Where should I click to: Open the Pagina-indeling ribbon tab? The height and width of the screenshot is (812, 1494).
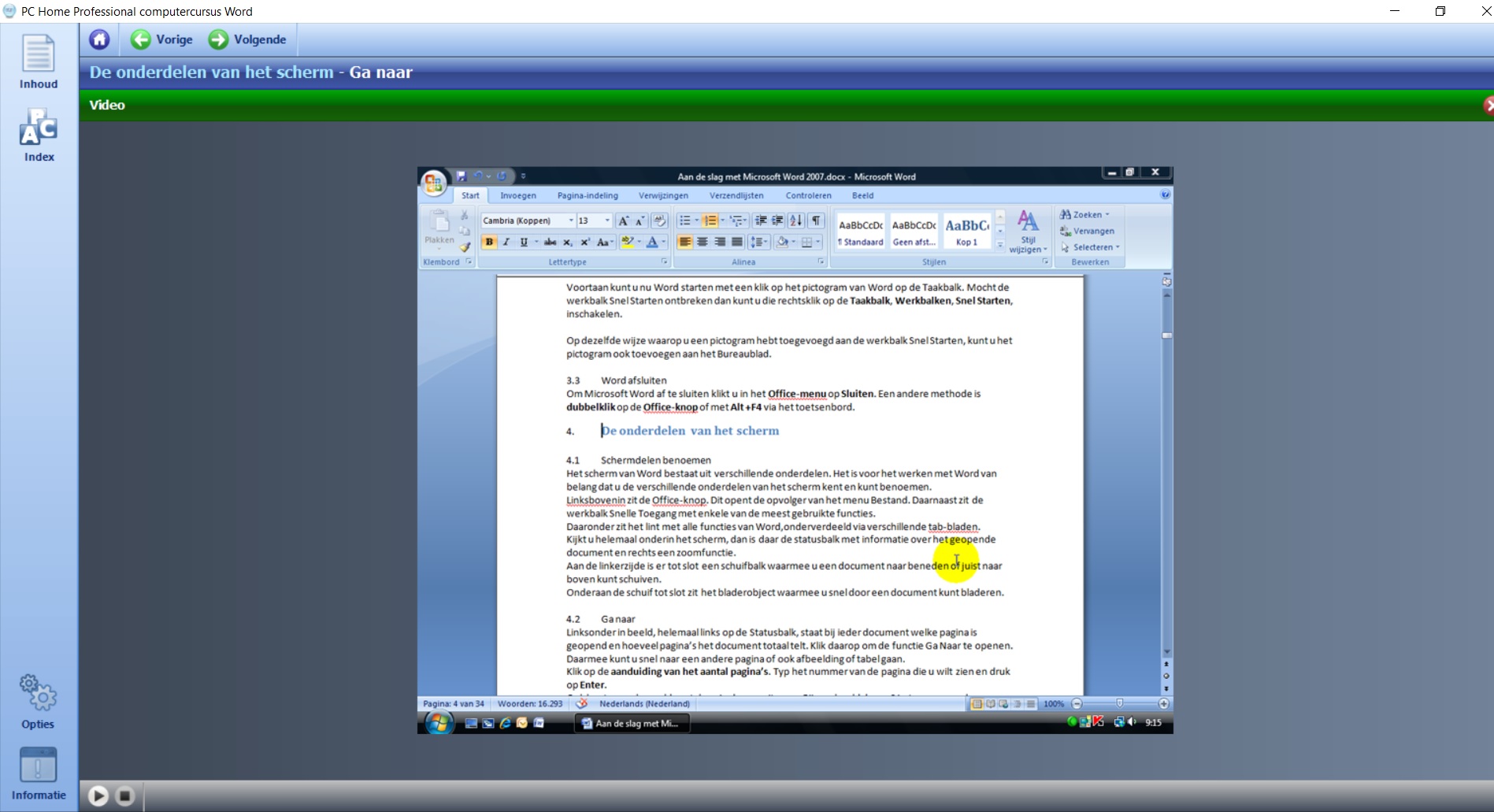(x=588, y=195)
